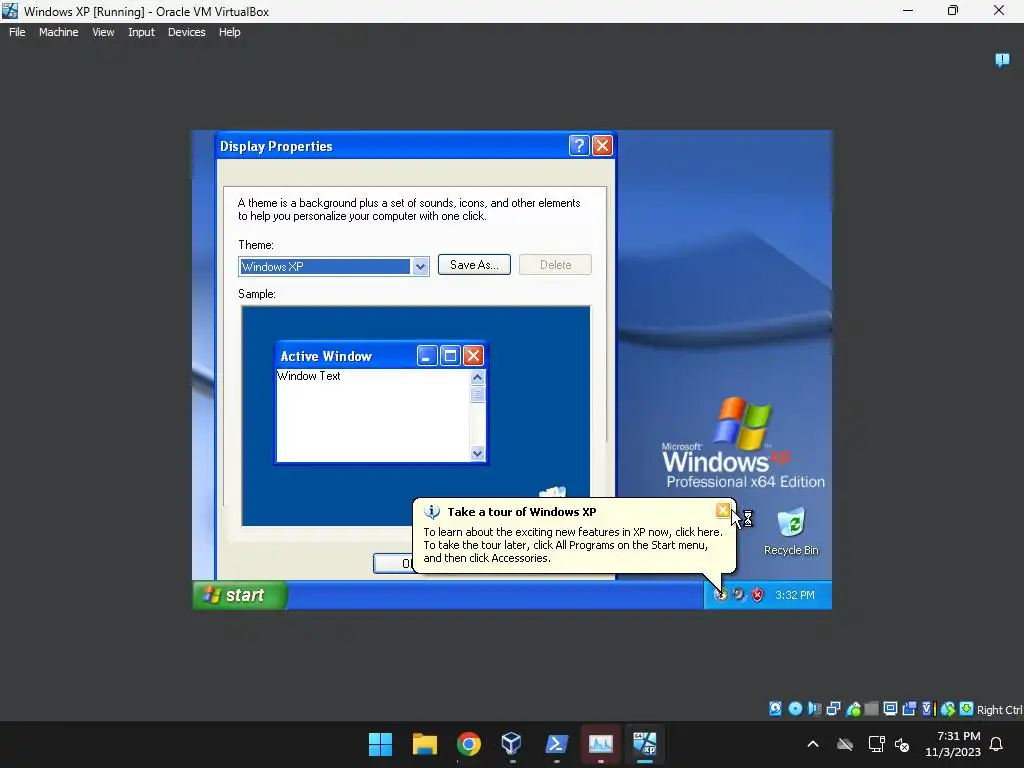Close the Display Properties dialog
The image size is (1024, 768).
[x=602, y=146]
